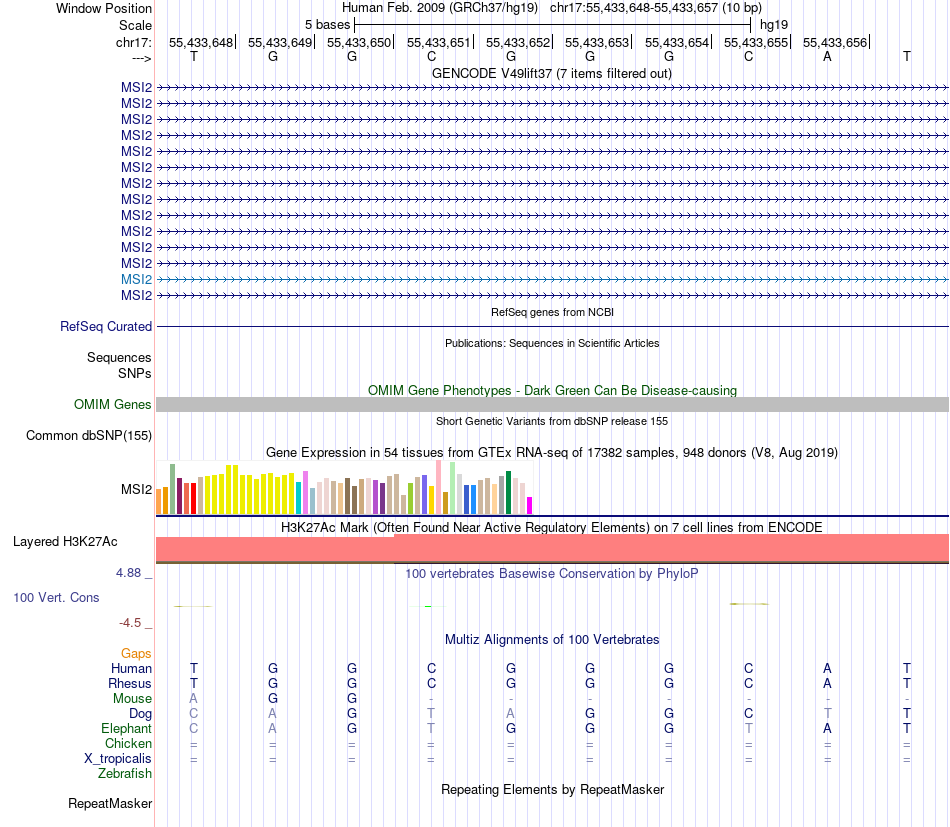Screen dimensions: 950x827
Task: Click the Sequences track label
Action: pos(119,357)
